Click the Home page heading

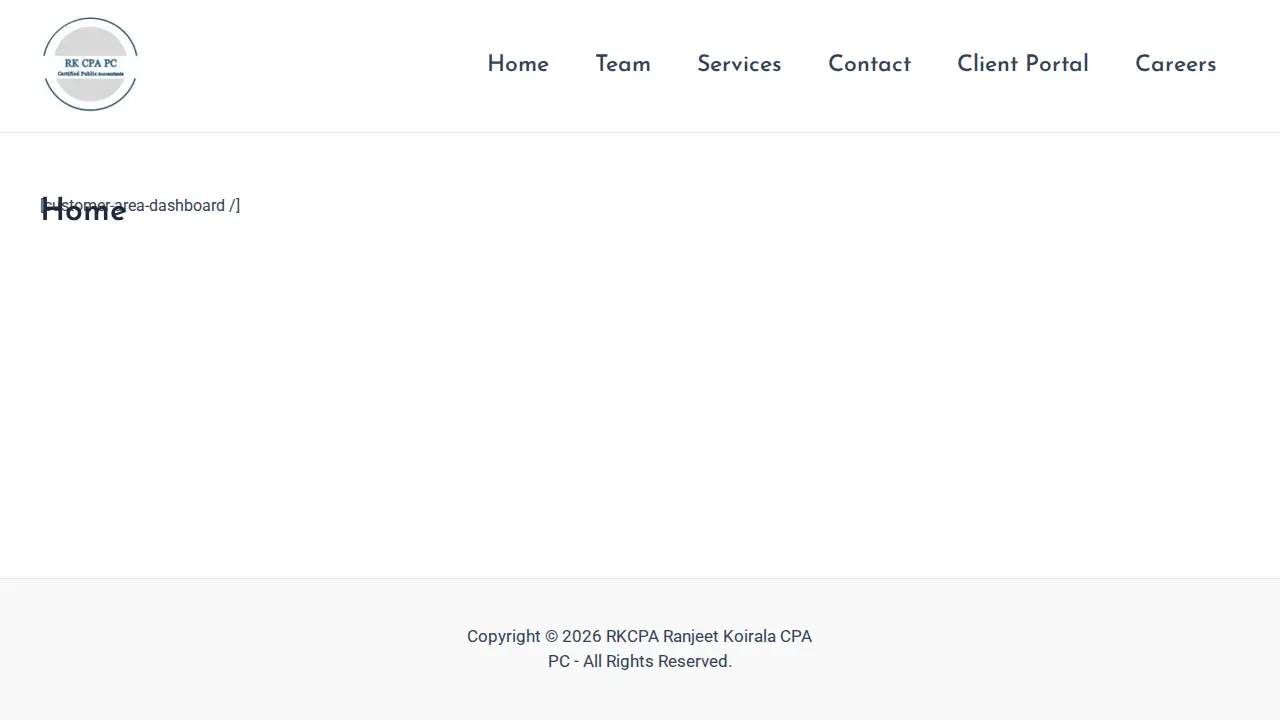point(83,211)
